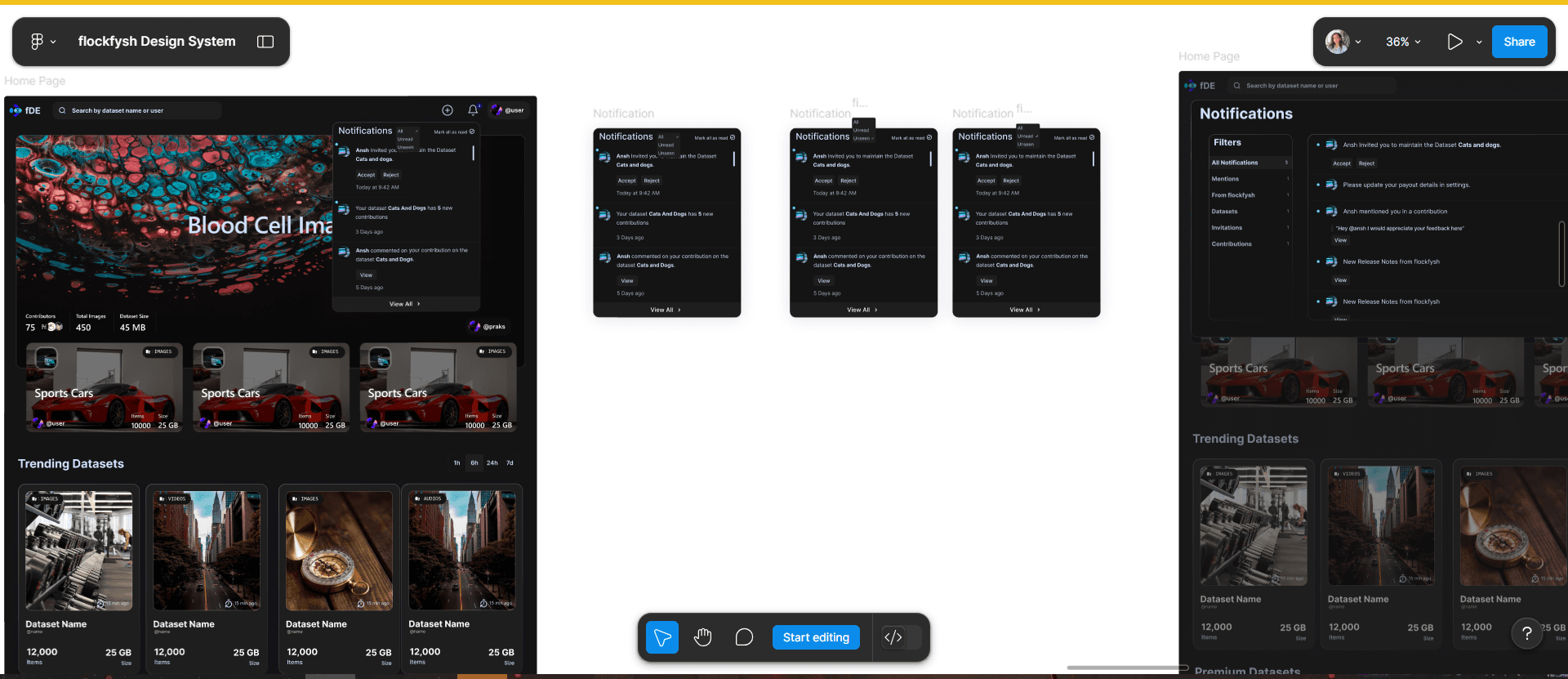Click popup scrollbar in left Home Page frame

[473, 153]
